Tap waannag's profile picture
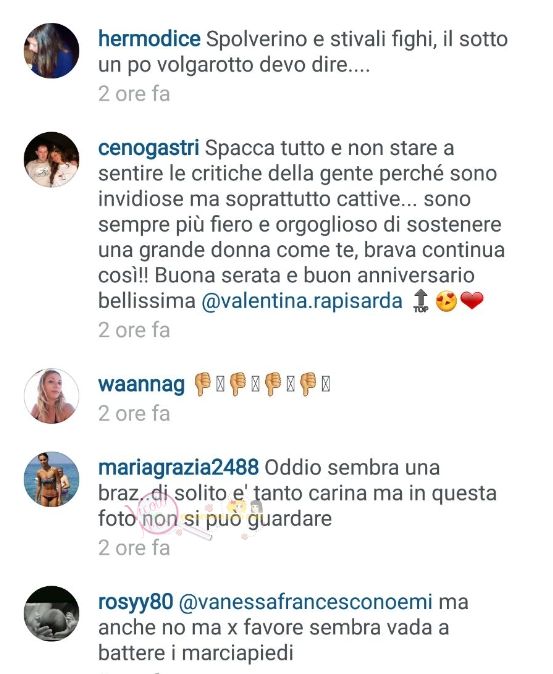The height and width of the screenshot is (674, 553). tap(52, 396)
